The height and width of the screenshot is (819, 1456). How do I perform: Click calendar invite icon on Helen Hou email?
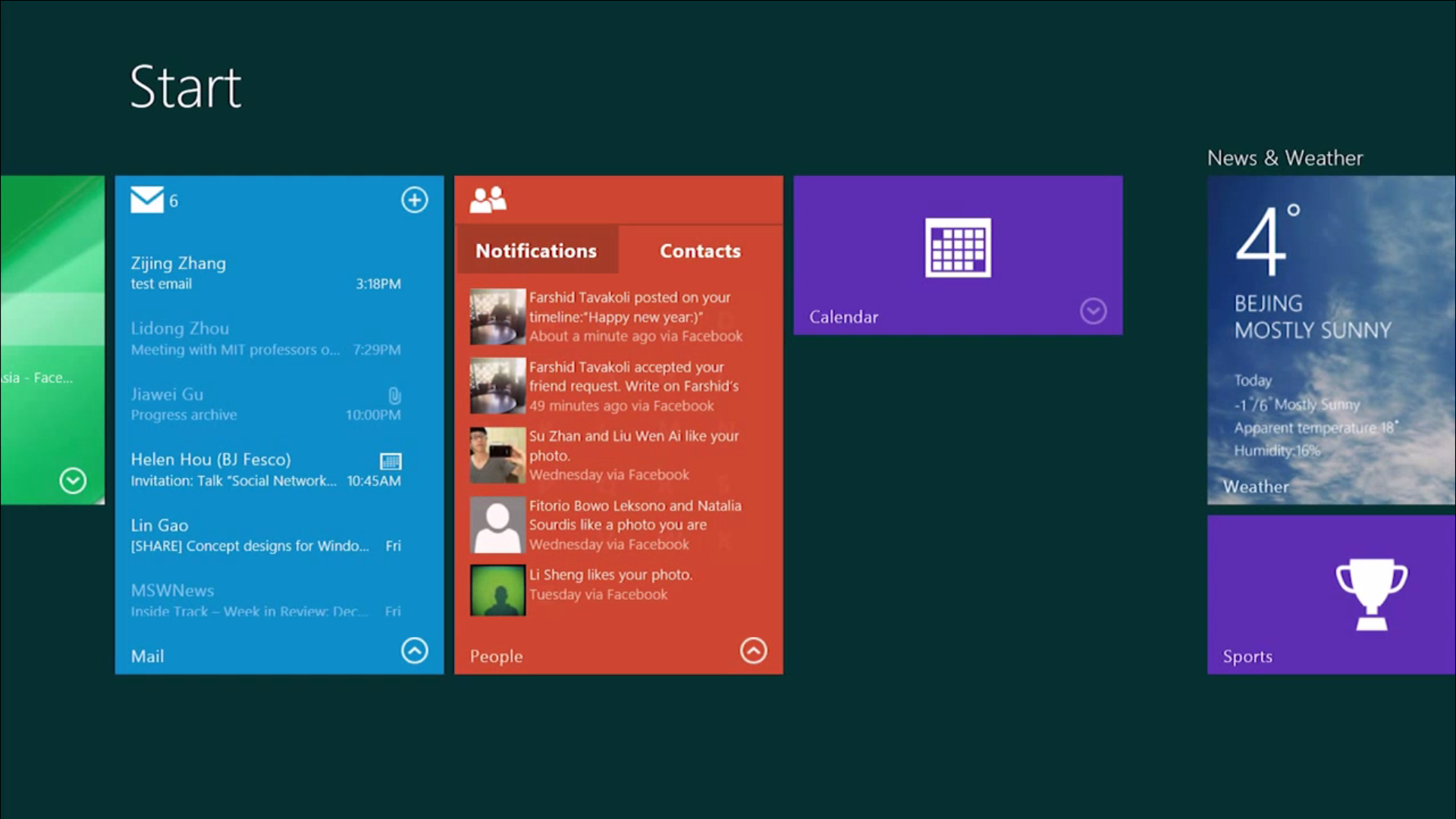391,461
